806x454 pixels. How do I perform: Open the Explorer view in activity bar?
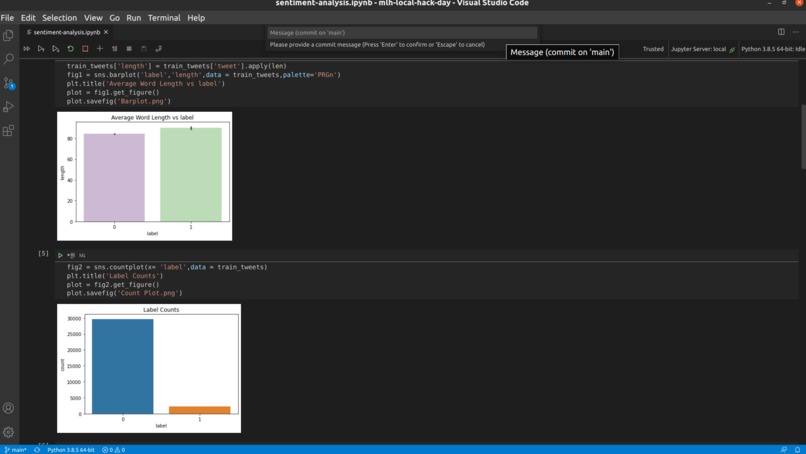pos(8,35)
